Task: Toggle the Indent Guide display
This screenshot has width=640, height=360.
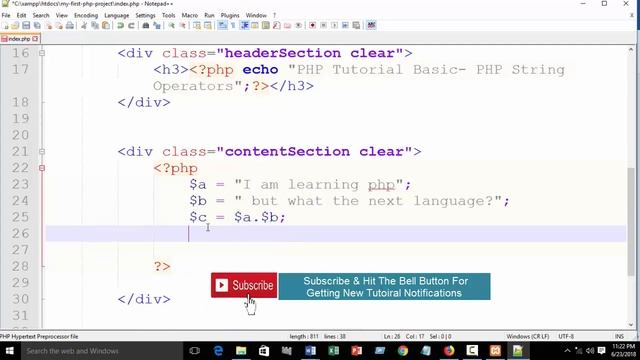Action: tap(244, 25)
